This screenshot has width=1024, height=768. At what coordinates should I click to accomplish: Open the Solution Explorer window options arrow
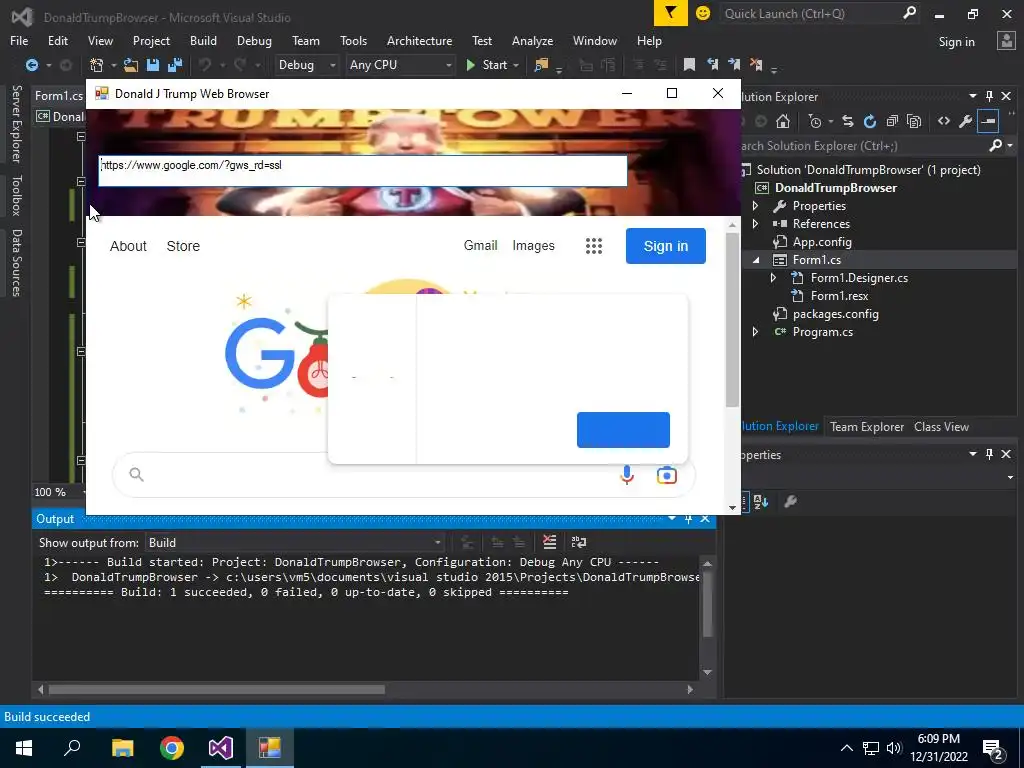click(x=972, y=96)
